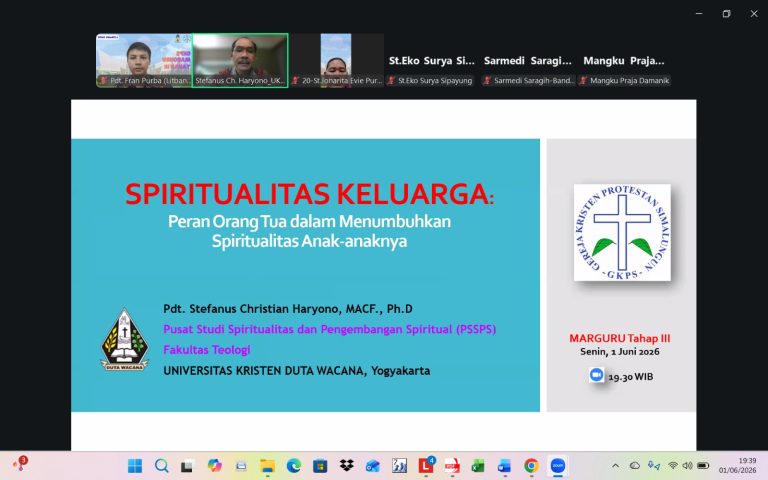Open the red L app with badge 4

pos(426,466)
